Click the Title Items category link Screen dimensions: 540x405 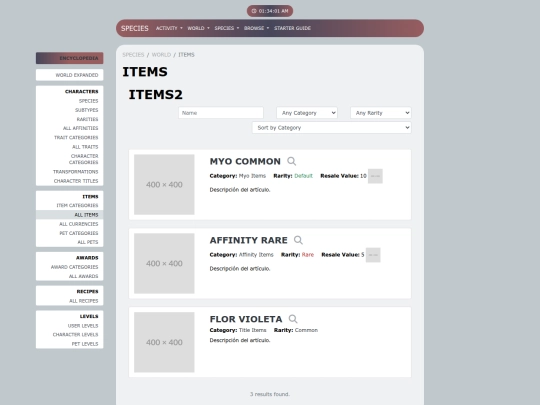coord(252,330)
